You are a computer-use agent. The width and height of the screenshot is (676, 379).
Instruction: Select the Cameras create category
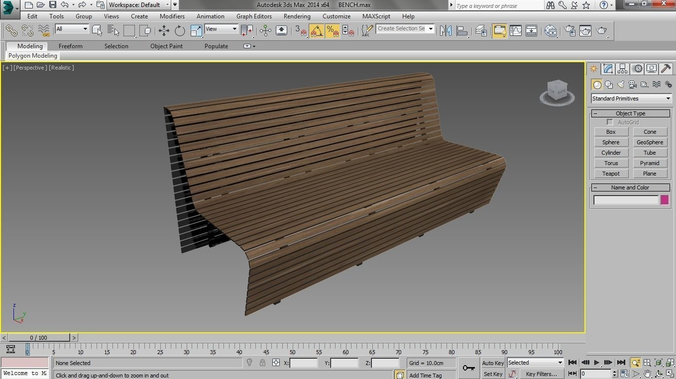(x=632, y=85)
